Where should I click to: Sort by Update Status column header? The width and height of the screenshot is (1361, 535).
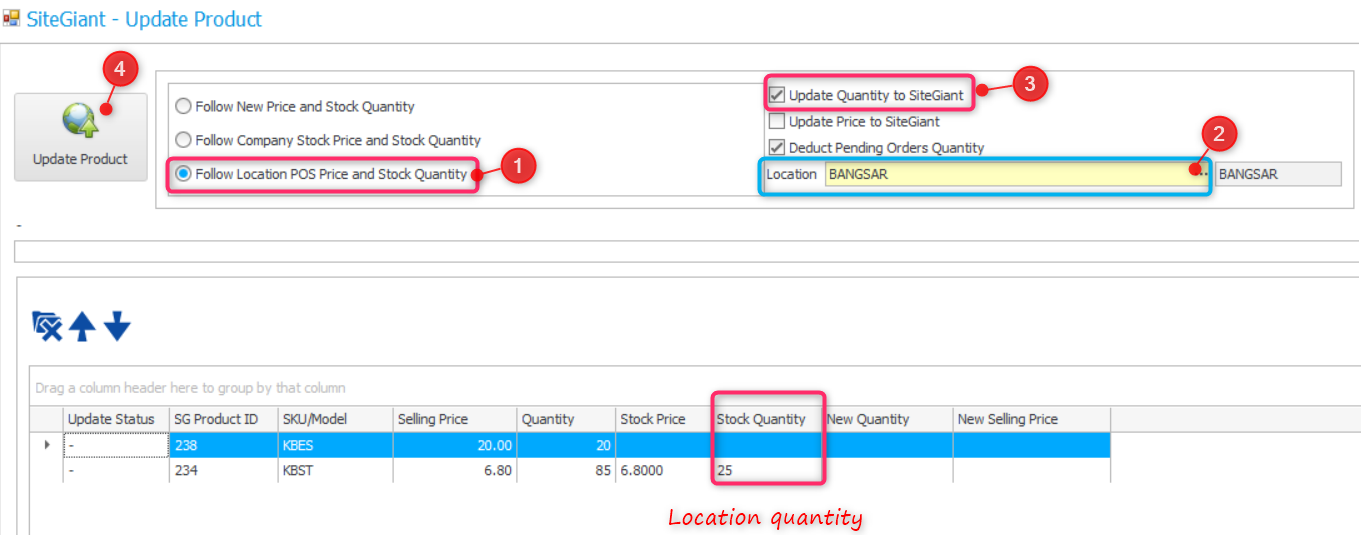116,419
